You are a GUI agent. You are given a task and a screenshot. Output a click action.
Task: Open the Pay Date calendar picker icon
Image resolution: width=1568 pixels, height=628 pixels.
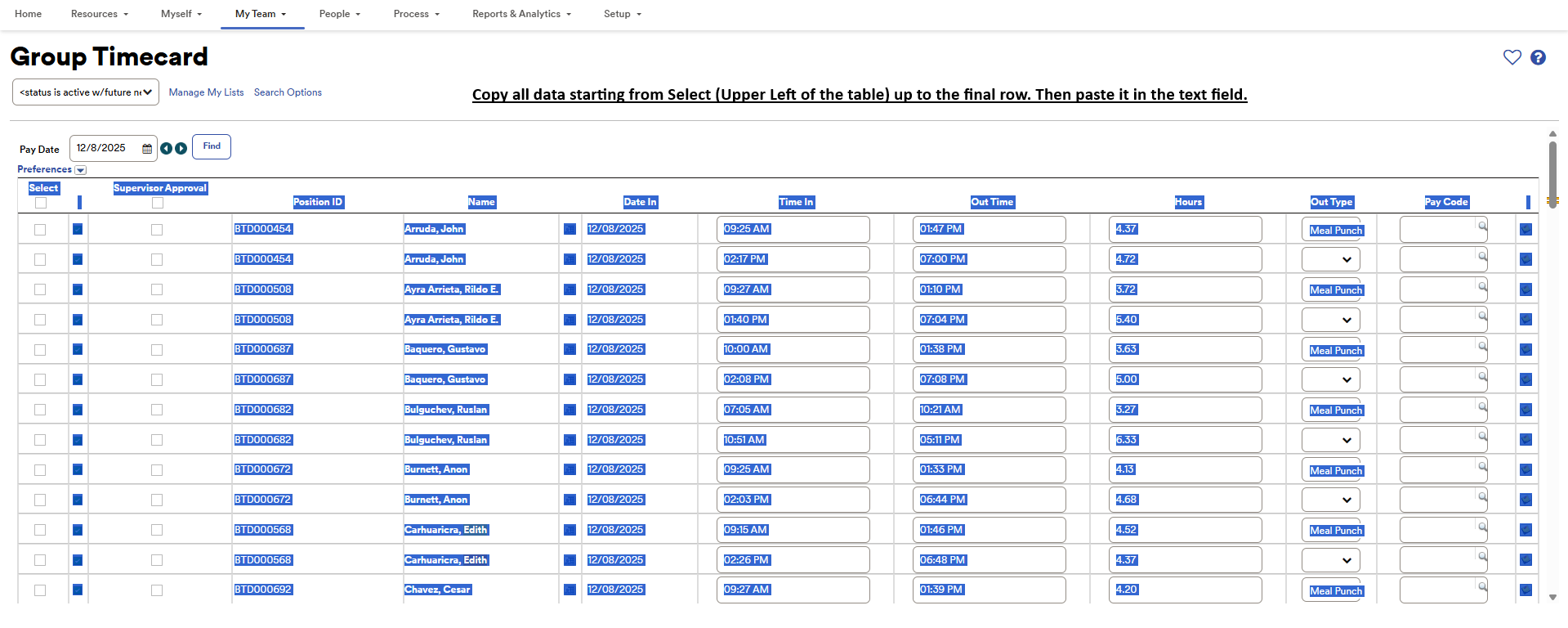(147, 149)
